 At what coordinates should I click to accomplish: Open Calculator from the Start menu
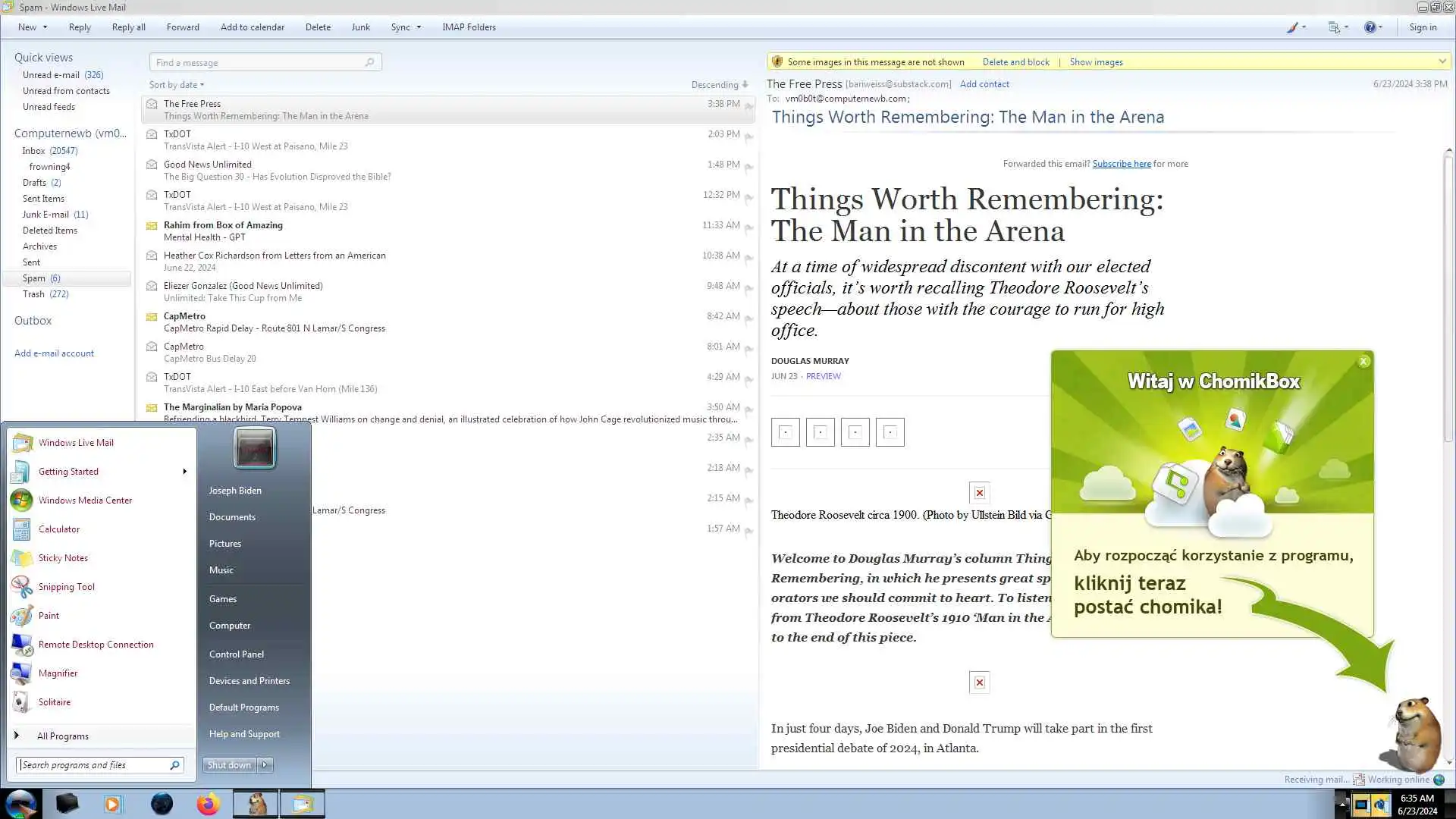[x=58, y=529]
